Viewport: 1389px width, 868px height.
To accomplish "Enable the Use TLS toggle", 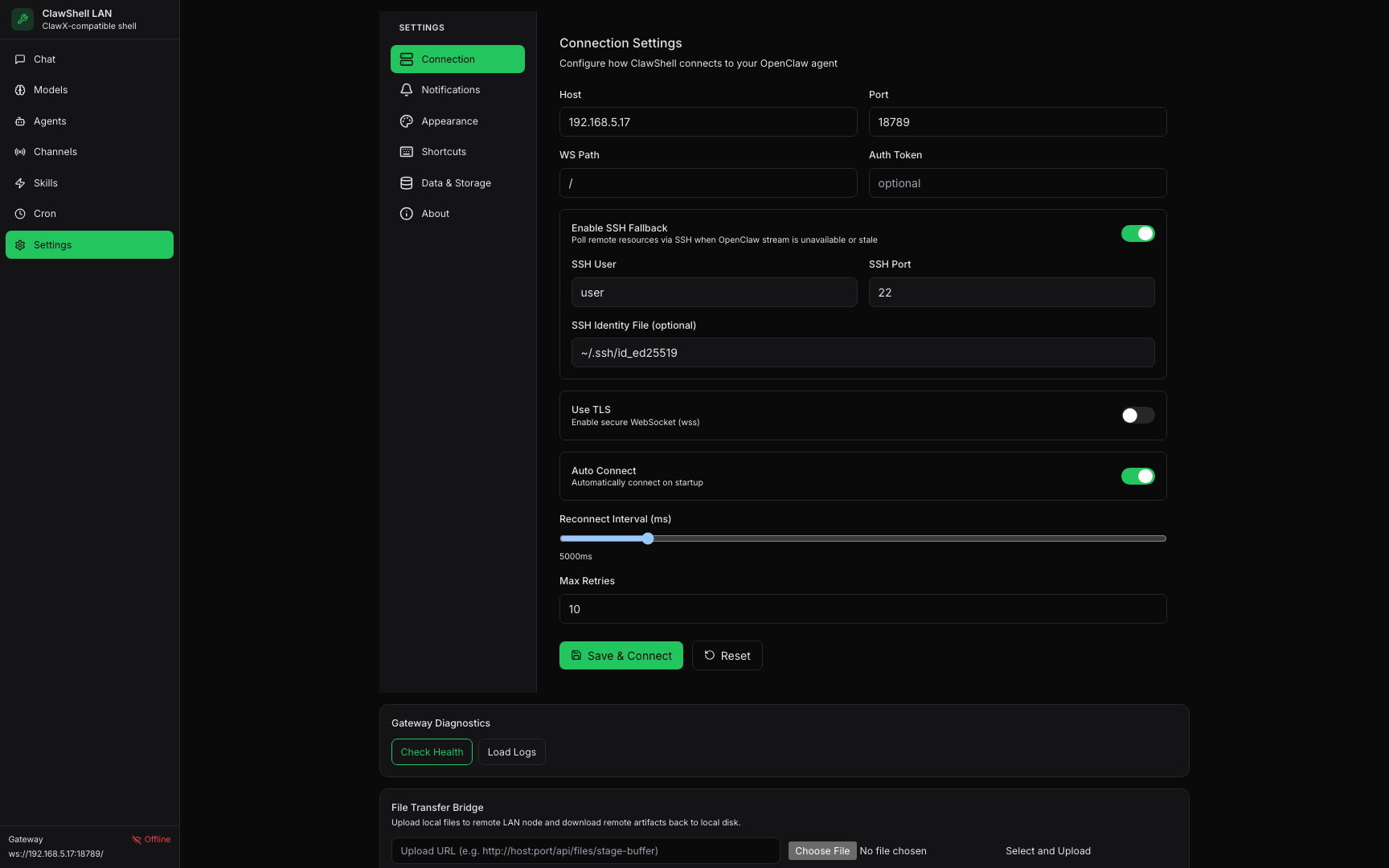I will pyautogui.click(x=1137, y=415).
